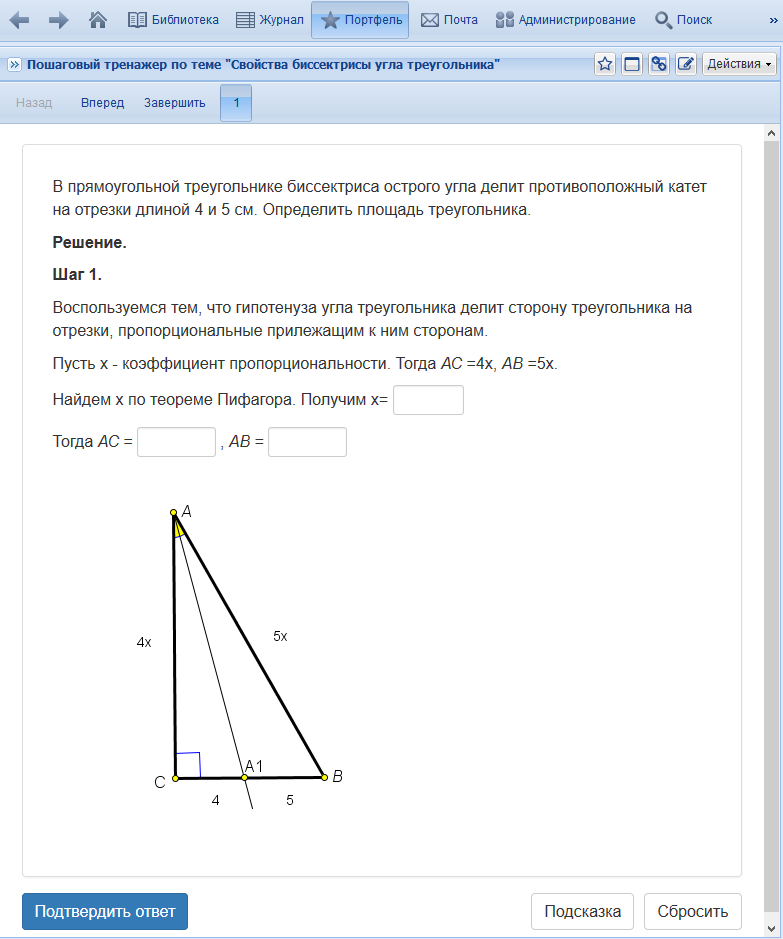
Task: Open the Портфель tab
Action: 360,20
